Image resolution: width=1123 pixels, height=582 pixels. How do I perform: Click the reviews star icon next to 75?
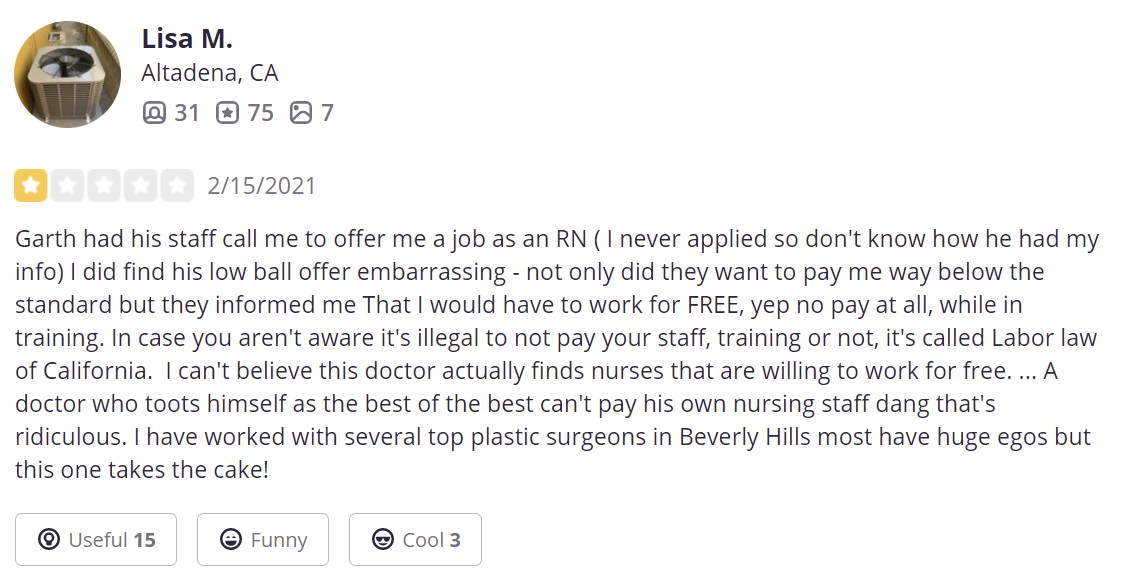point(228,112)
